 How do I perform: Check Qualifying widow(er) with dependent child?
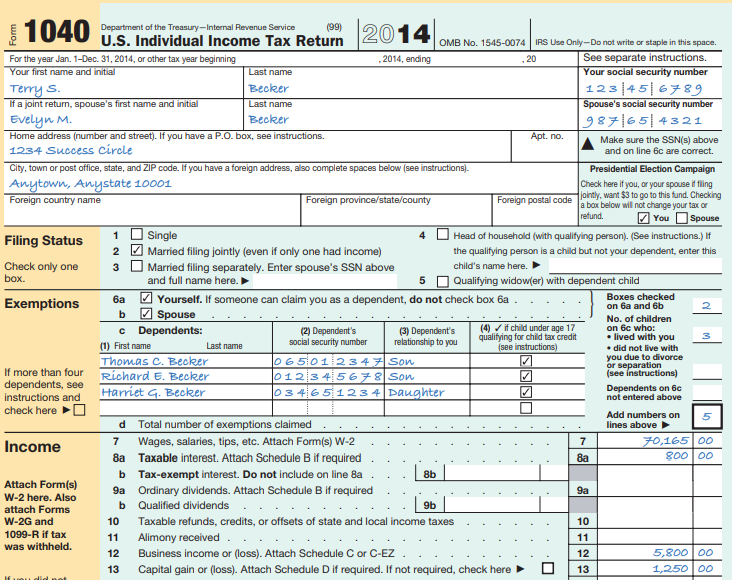443,281
